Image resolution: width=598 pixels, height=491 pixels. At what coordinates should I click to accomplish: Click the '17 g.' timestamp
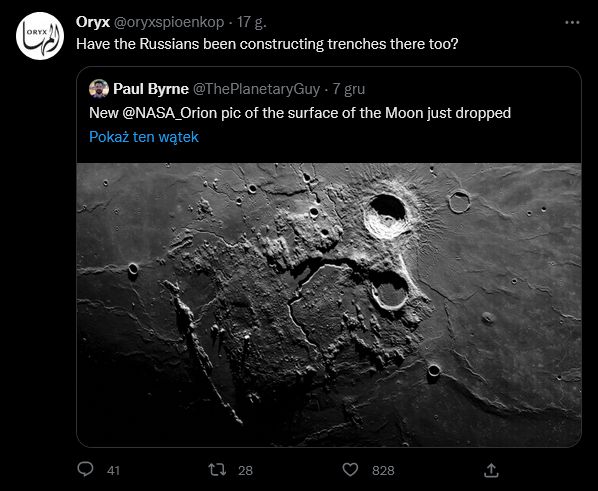(251, 22)
